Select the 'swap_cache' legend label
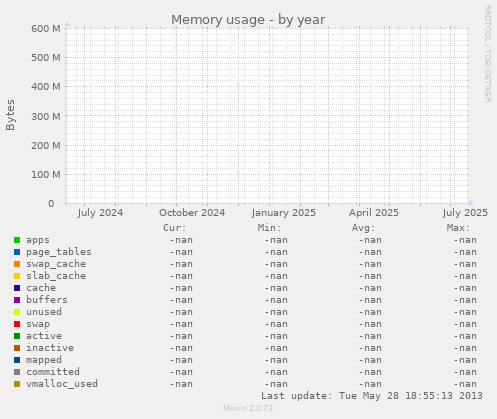The width and height of the screenshot is (497, 419). coord(56,264)
